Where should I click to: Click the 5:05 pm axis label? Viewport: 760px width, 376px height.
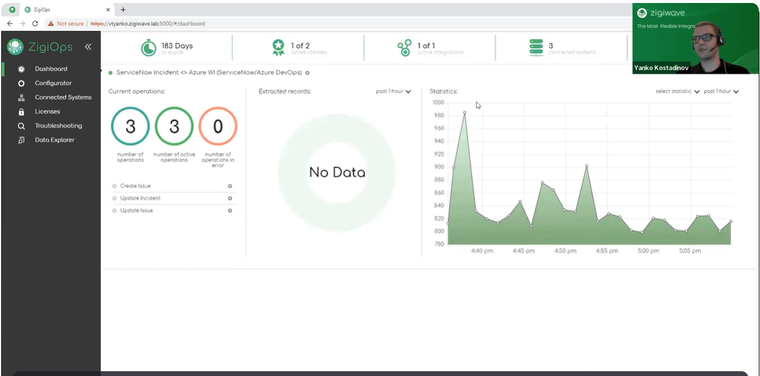coord(690,251)
